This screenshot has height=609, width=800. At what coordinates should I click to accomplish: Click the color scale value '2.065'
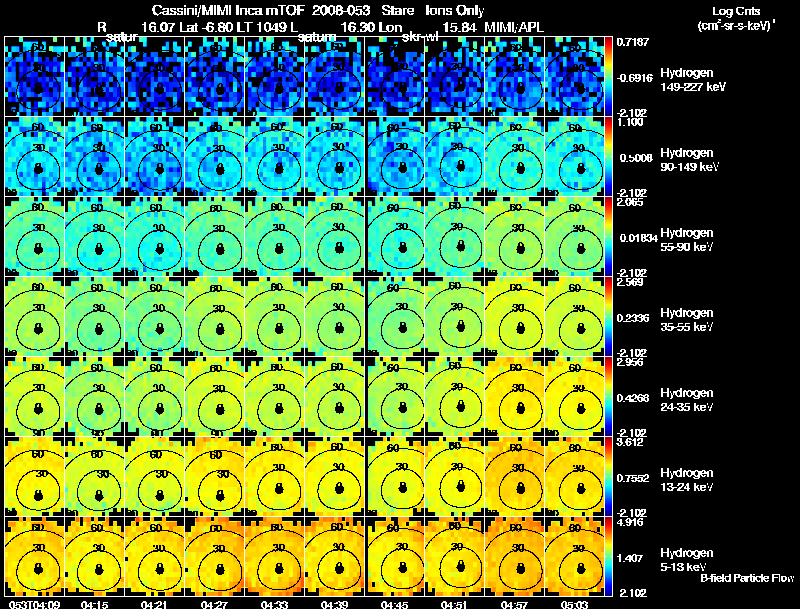tap(630, 202)
